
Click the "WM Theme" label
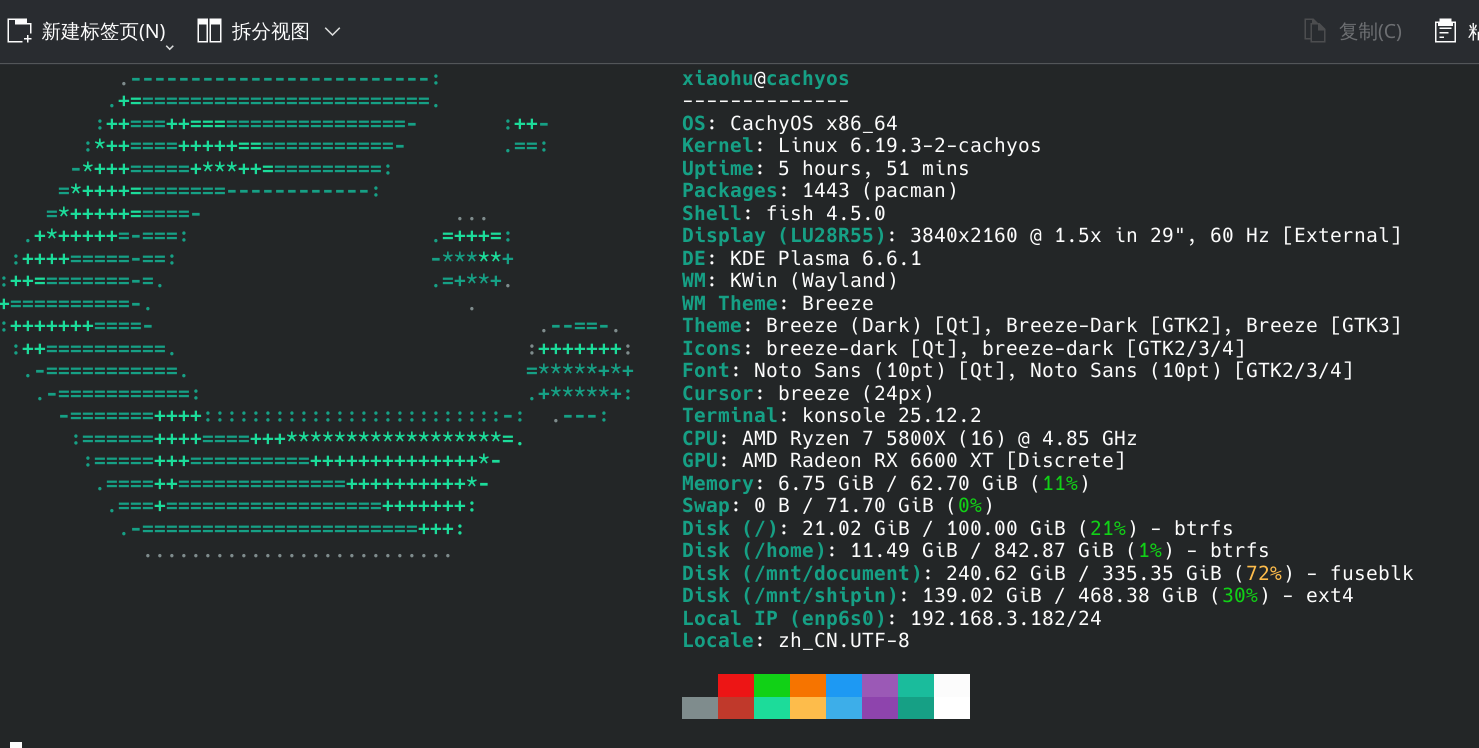(x=730, y=304)
